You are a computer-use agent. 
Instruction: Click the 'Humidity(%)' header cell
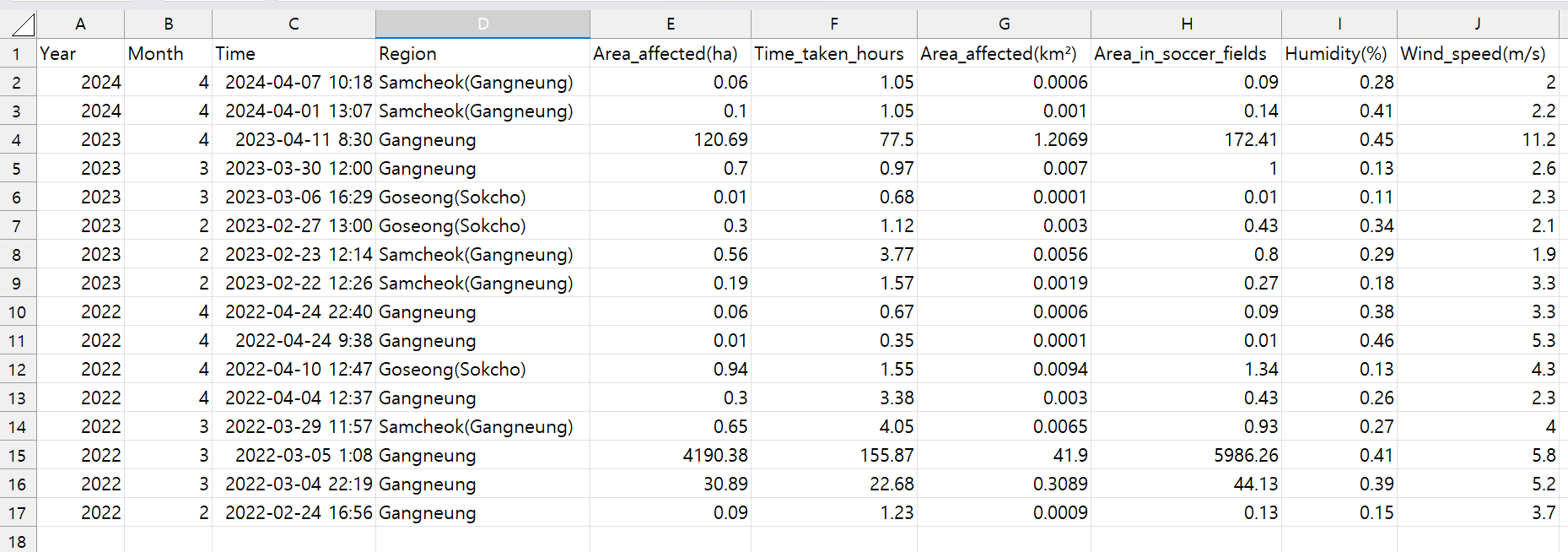(1339, 54)
